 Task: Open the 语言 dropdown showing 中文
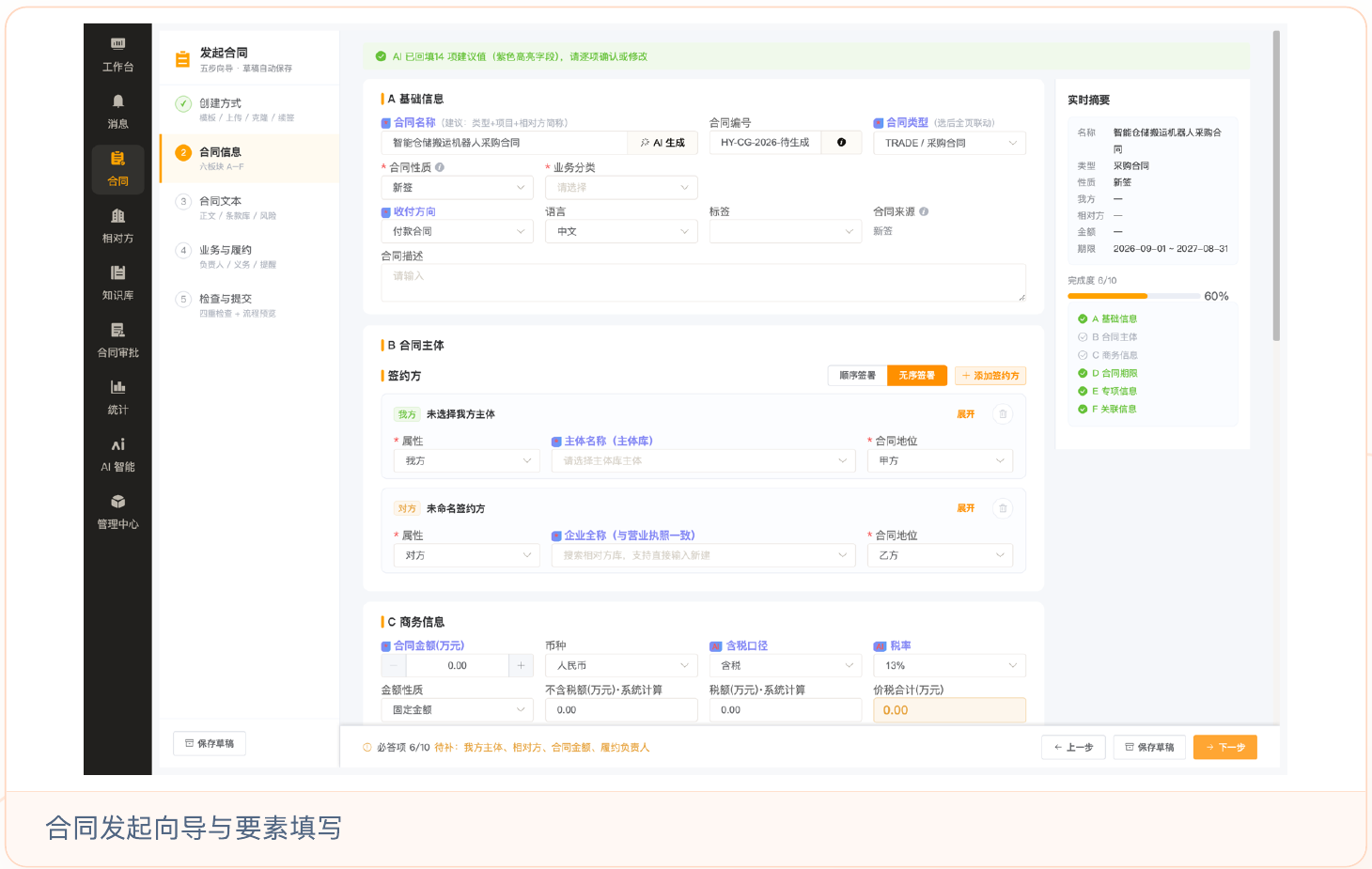[x=621, y=231]
